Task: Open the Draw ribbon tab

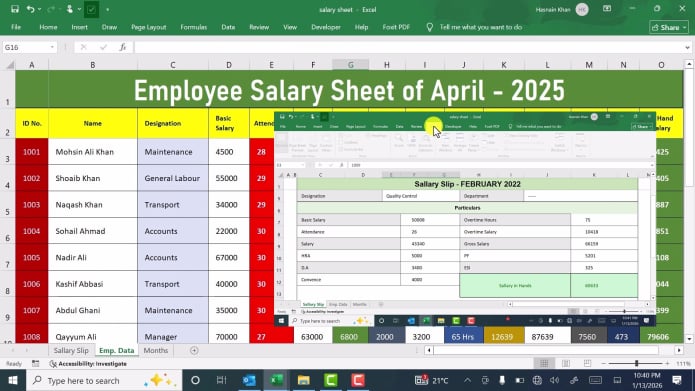Action: (x=109, y=27)
